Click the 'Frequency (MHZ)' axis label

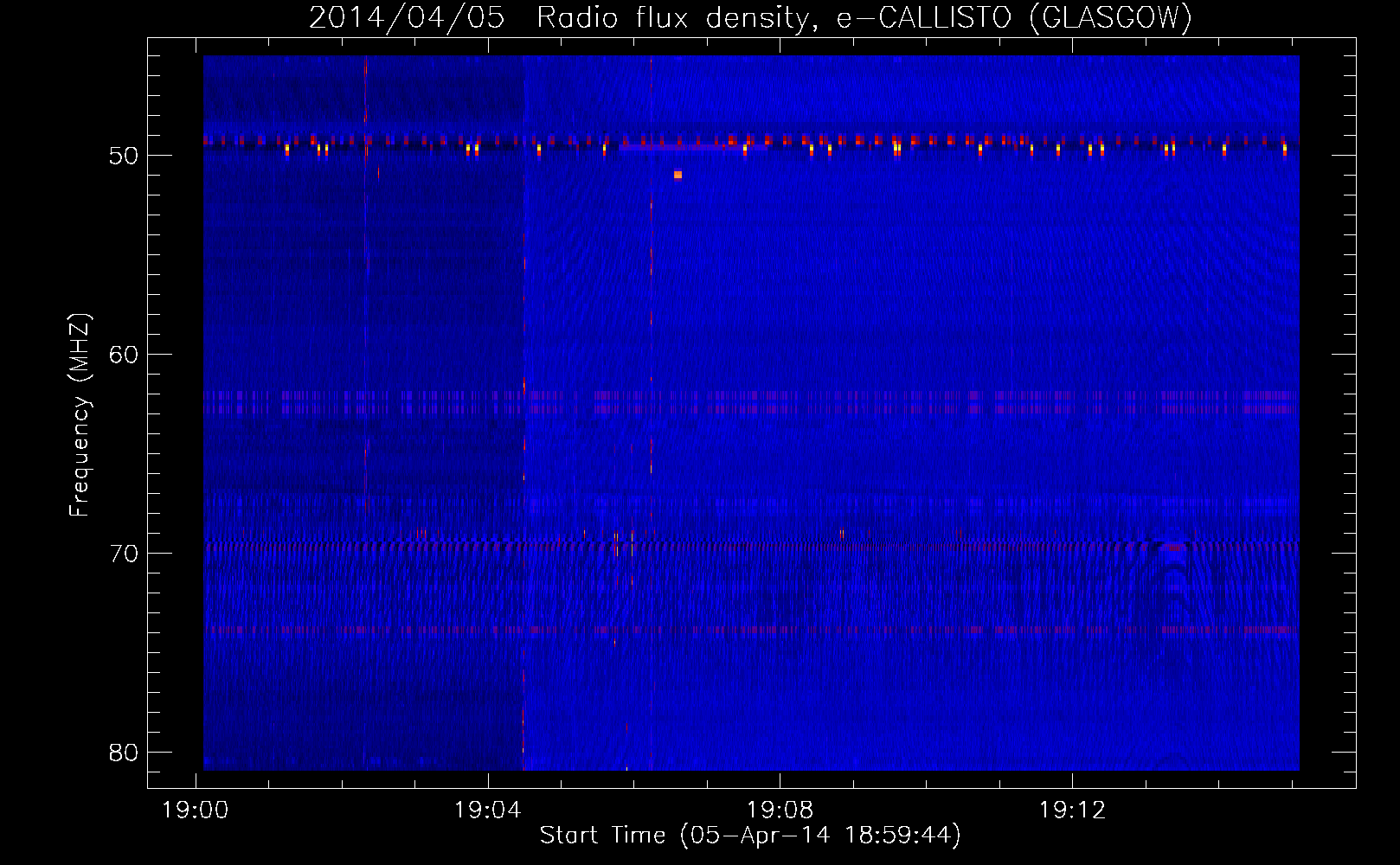click(x=80, y=415)
